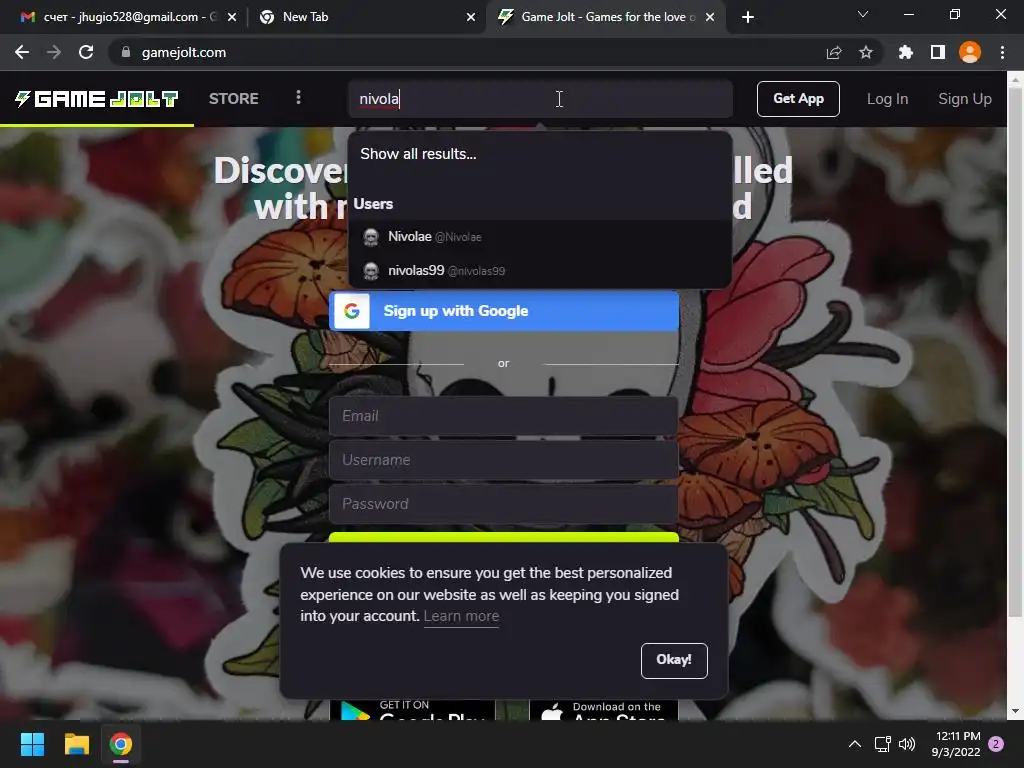Click the page vertical scrollbar
Screen dimensions: 1024x768
pyautogui.click(x=1015, y=353)
